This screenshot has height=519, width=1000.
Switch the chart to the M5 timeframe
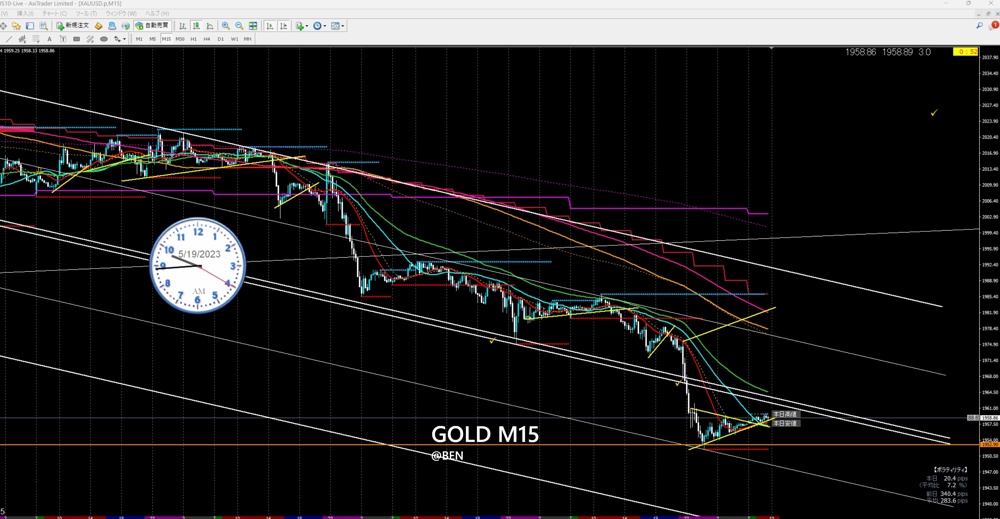(x=153, y=39)
